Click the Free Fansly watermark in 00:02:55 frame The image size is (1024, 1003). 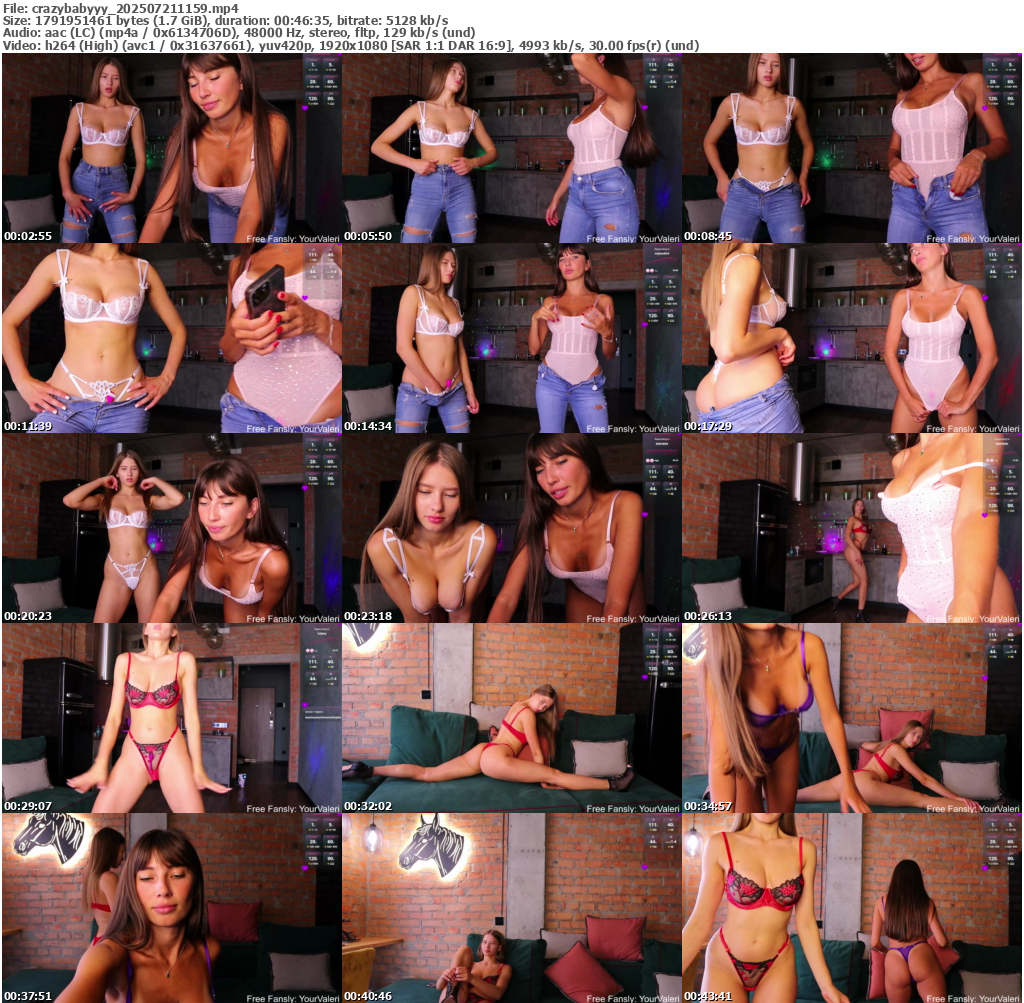pos(293,239)
